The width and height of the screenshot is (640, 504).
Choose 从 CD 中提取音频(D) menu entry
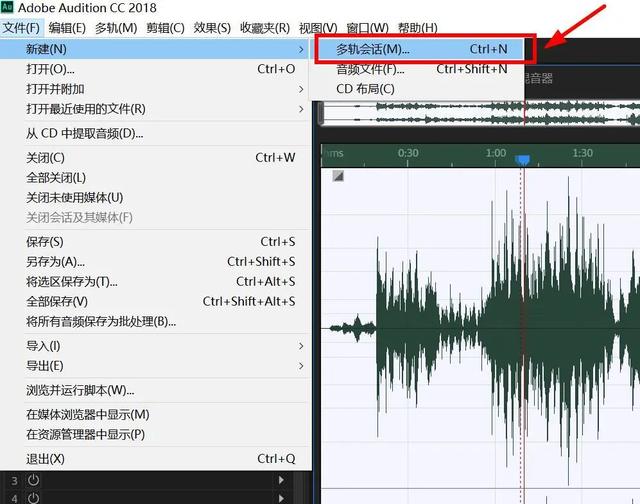pyautogui.click(x=85, y=133)
